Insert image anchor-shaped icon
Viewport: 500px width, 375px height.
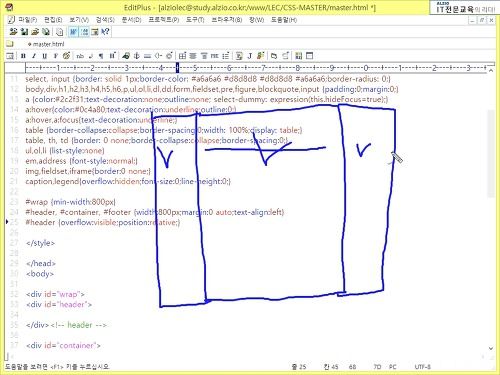pos(137,56)
